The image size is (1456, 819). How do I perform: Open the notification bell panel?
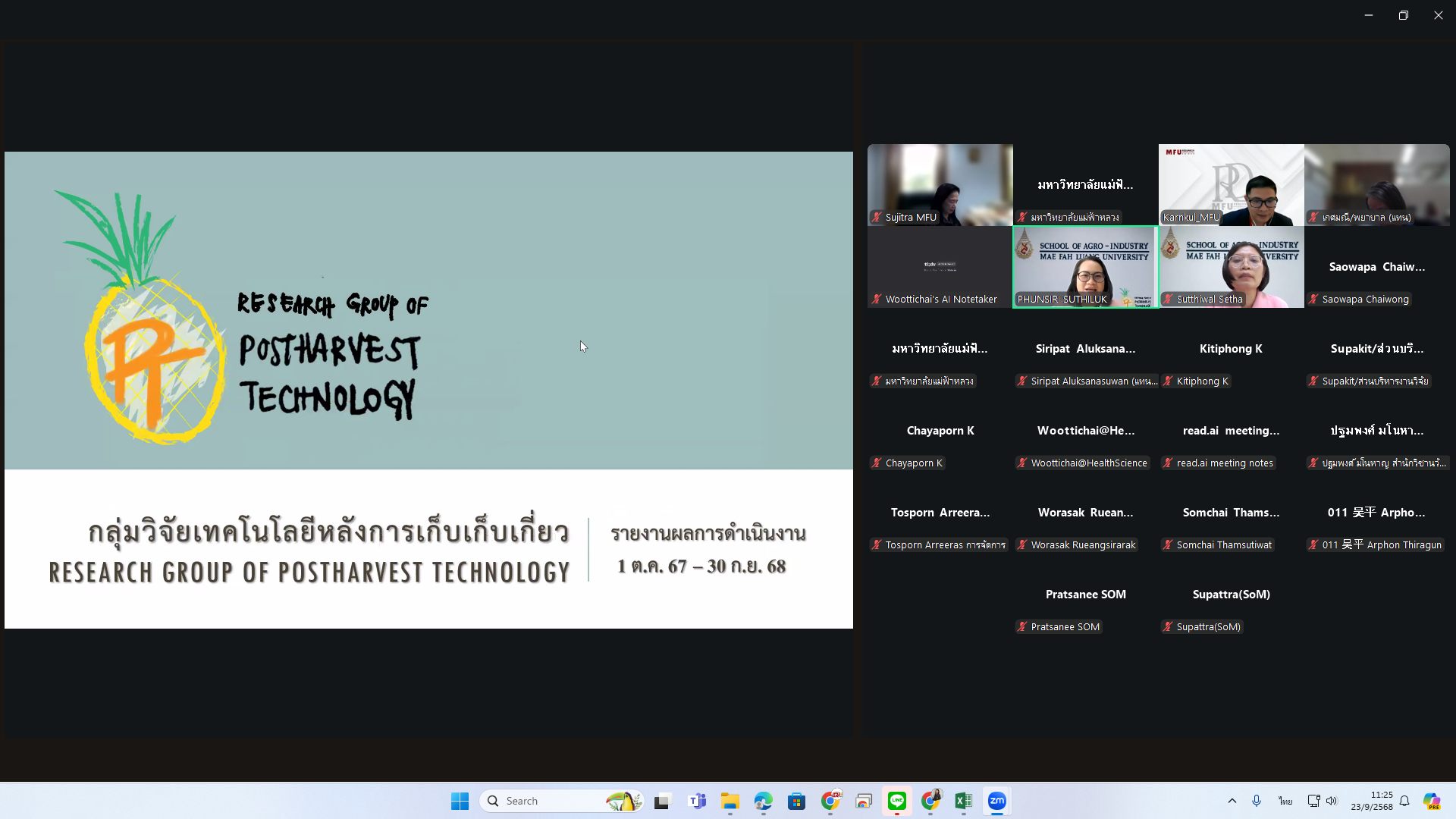point(1404,801)
